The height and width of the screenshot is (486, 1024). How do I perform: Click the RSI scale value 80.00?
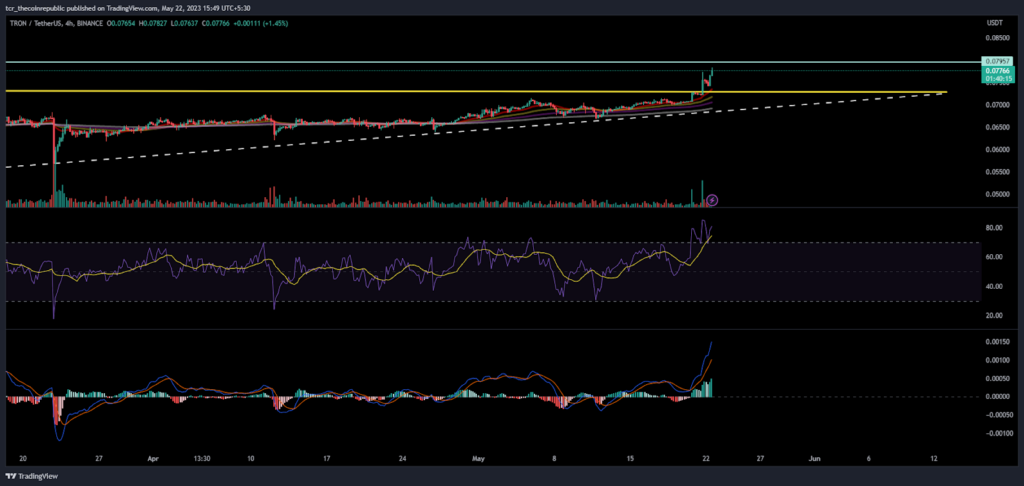993,228
